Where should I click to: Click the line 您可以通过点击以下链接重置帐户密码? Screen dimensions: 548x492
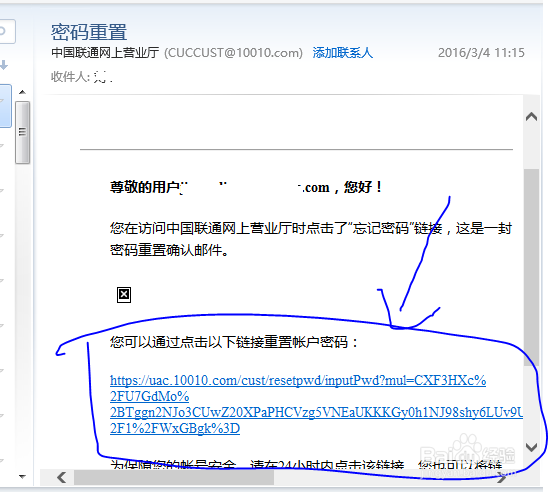coord(234,342)
